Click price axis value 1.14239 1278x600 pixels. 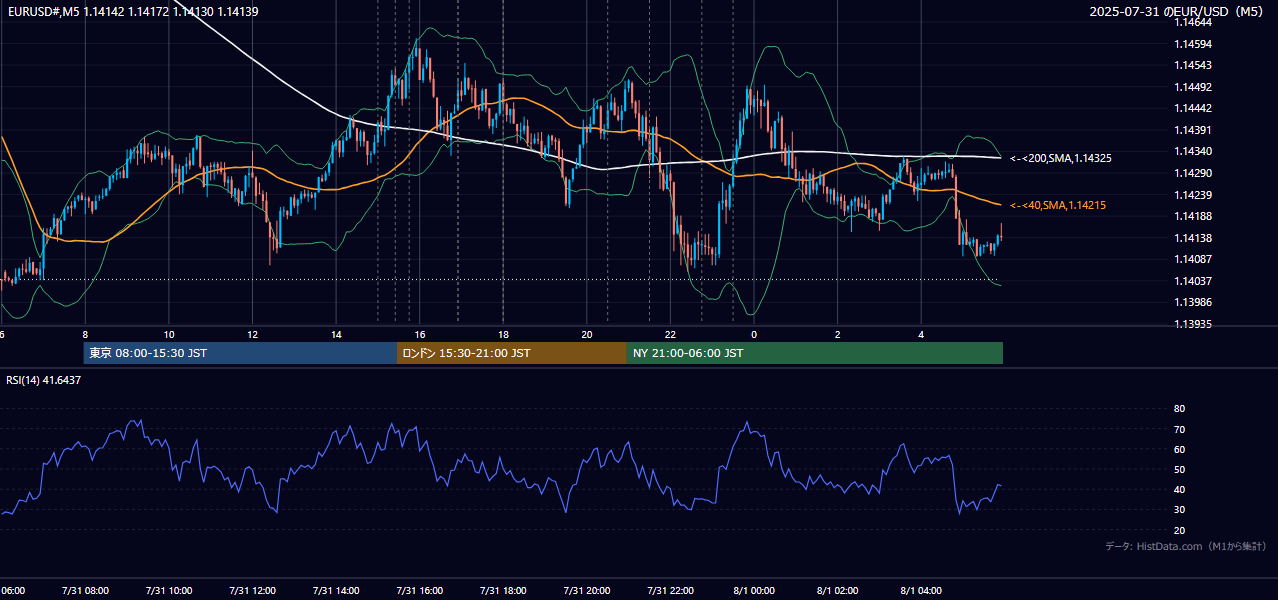click(x=1192, y=195)
